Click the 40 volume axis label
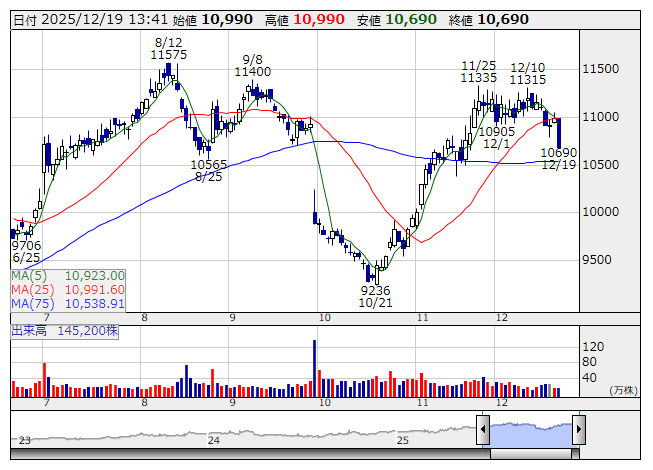 coord(589,378)
